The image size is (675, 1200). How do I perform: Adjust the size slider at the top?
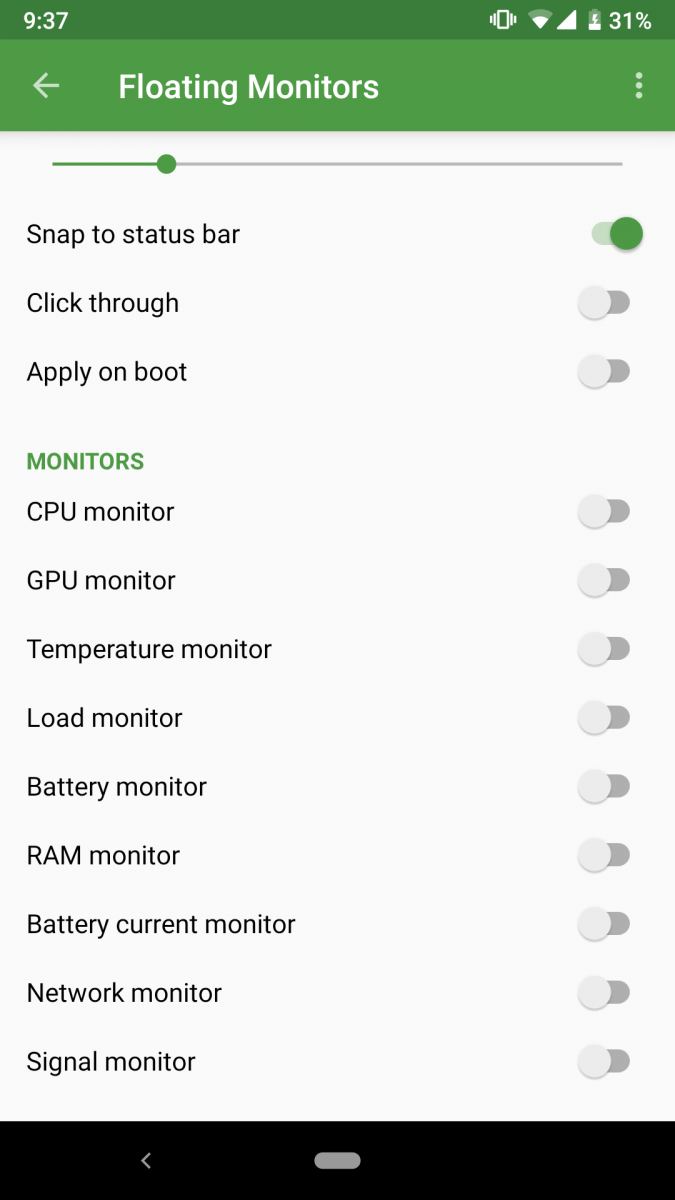point(166,163)
